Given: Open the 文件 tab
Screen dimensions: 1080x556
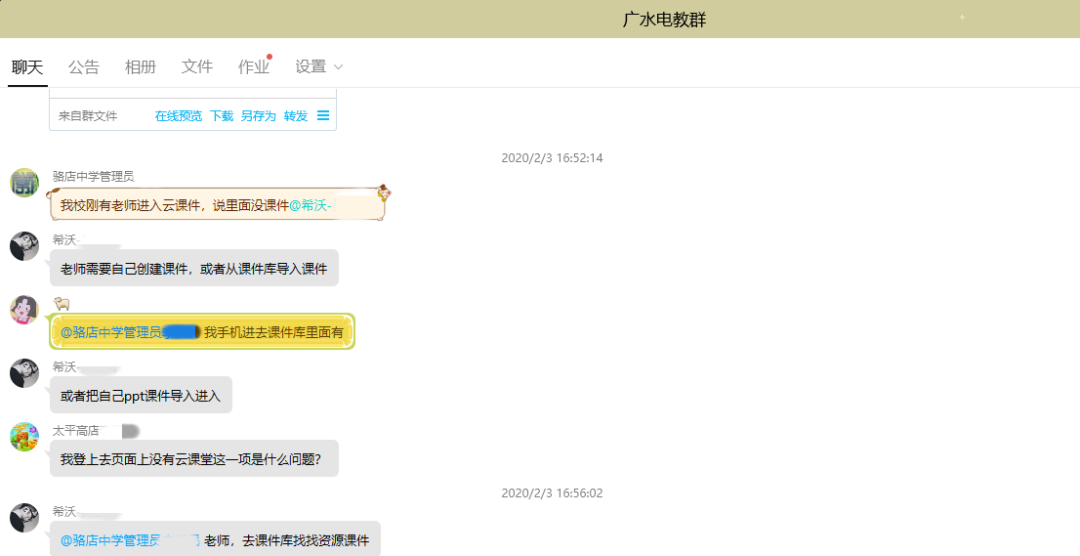Looking at the screenshot, I should (x=197, y=67).
